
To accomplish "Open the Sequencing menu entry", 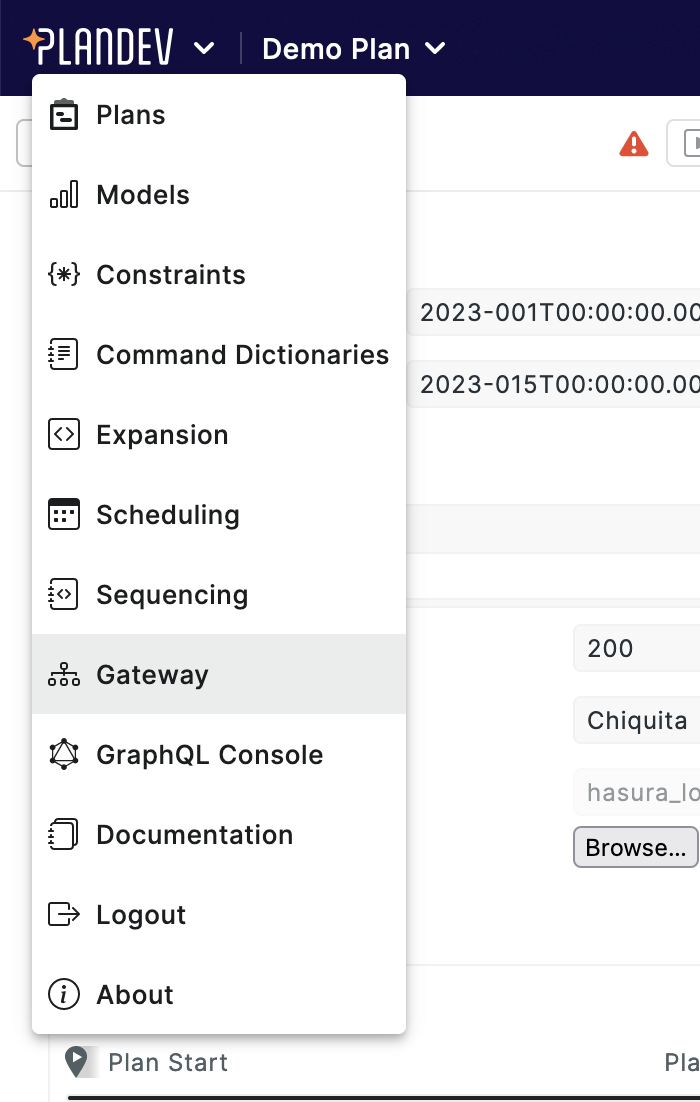I will 171,594.
